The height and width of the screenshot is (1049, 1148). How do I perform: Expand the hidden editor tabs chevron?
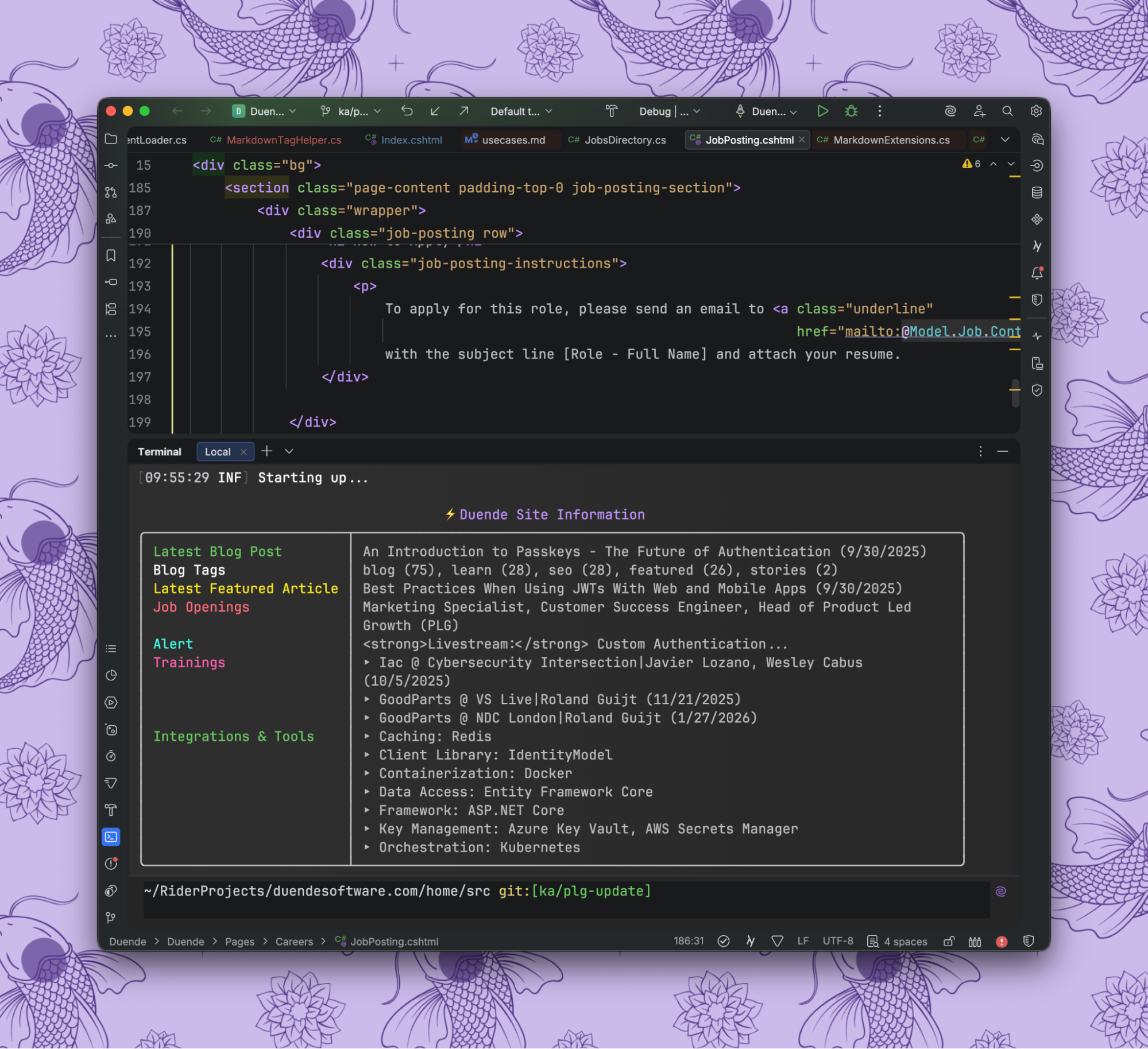pos(1005,140)
